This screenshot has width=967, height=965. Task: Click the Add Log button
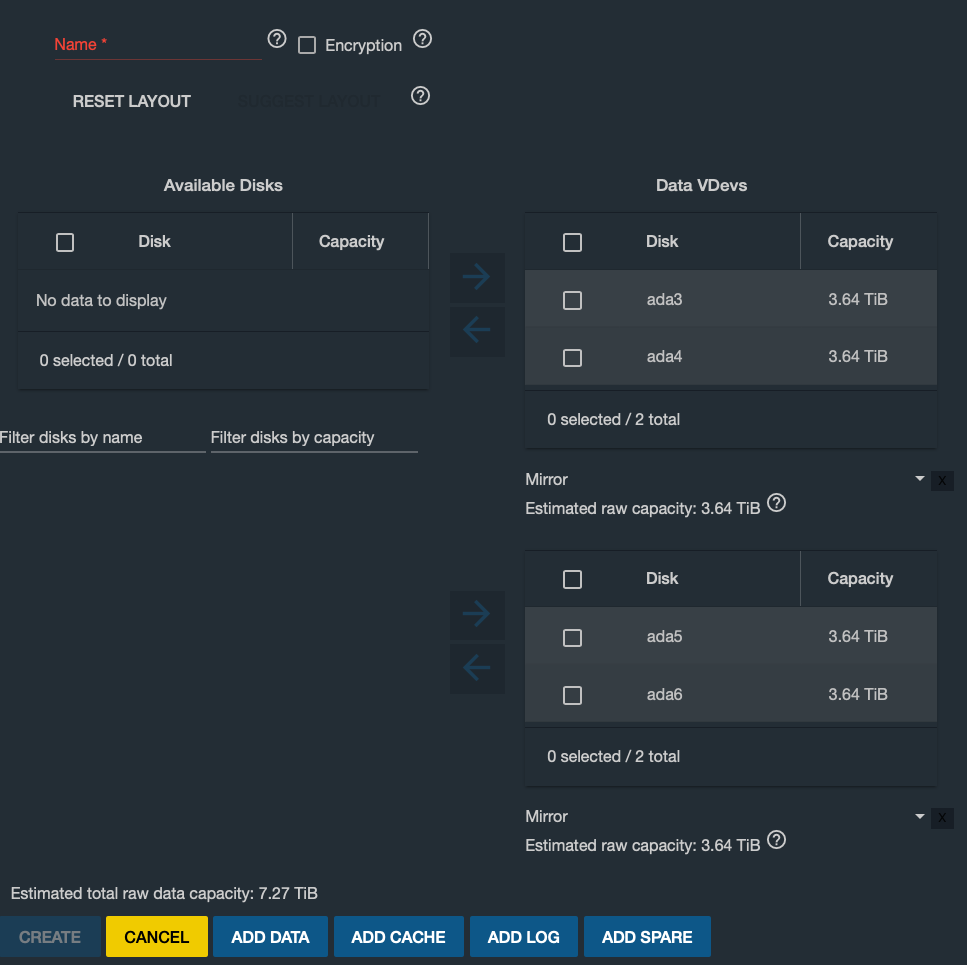(524, 937)
